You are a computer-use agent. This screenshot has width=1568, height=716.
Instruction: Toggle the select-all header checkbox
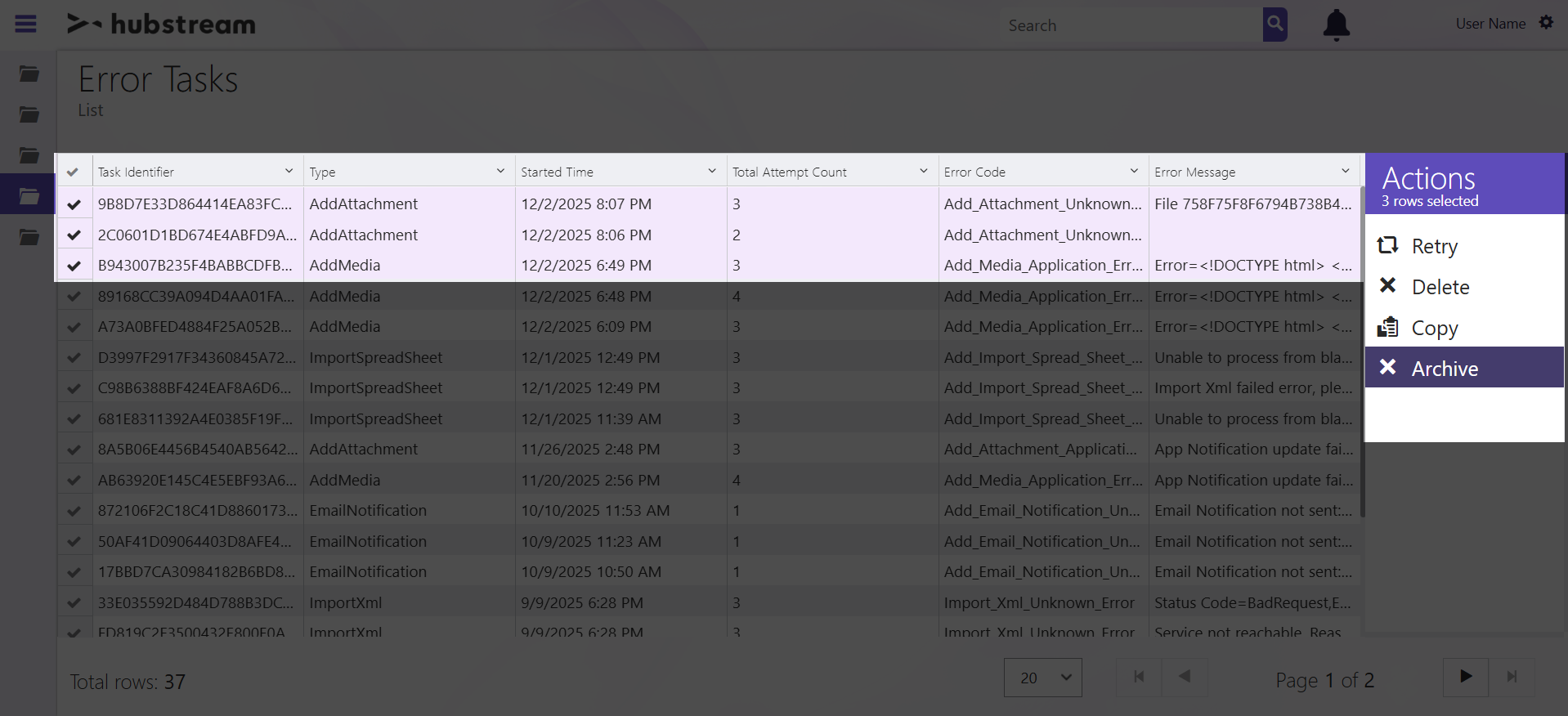point(74,172)
